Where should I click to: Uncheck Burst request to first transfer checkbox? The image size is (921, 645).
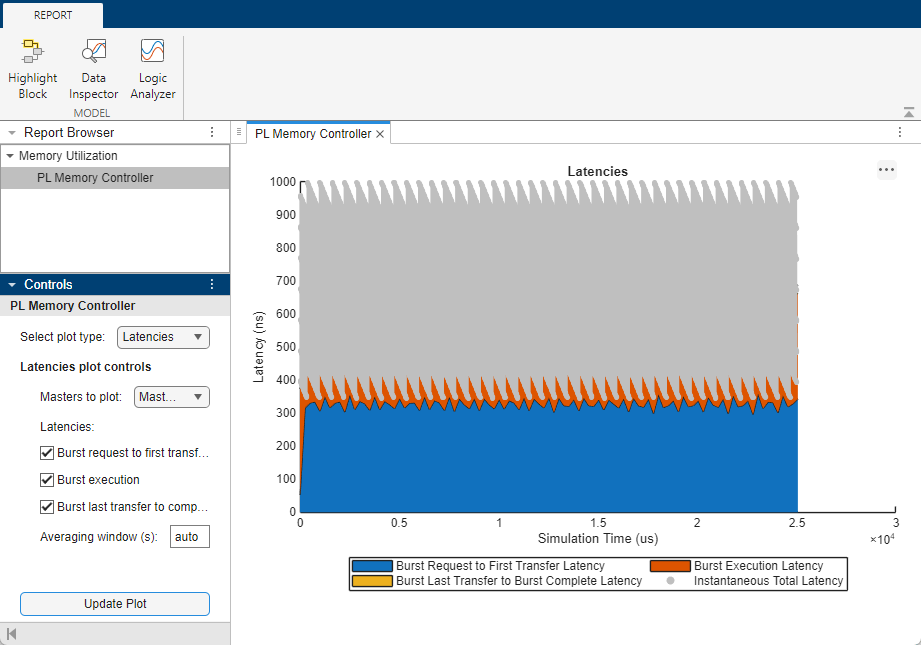(47, 453)
